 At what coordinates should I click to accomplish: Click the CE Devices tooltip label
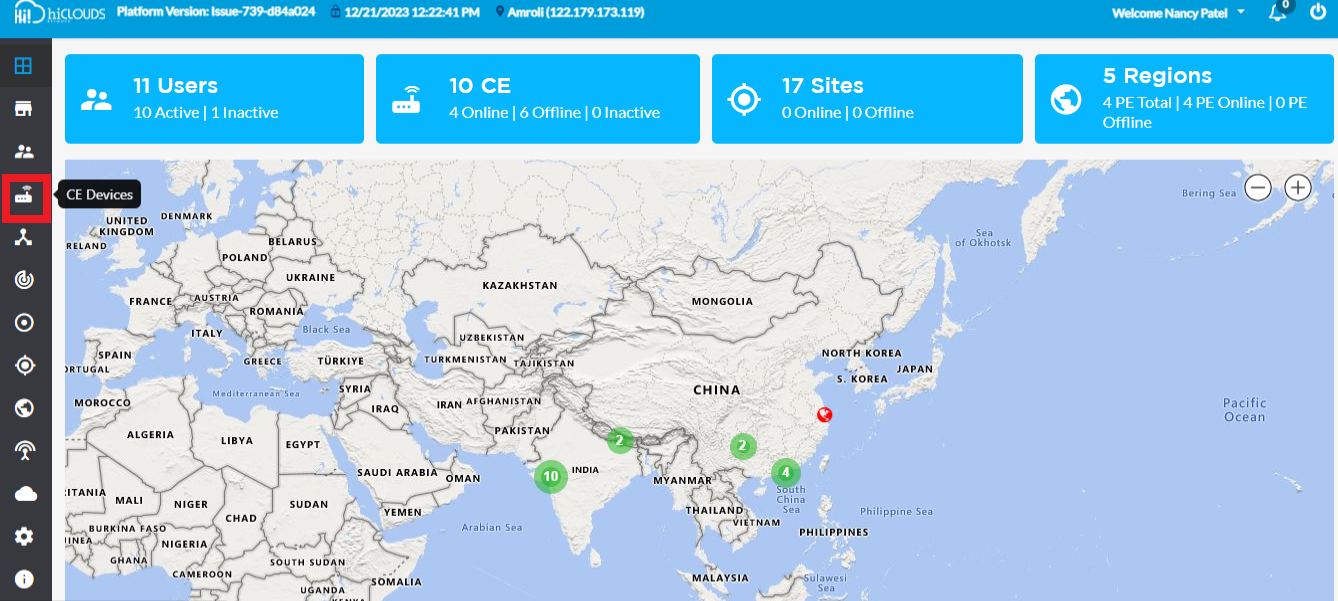coord(100,195)
